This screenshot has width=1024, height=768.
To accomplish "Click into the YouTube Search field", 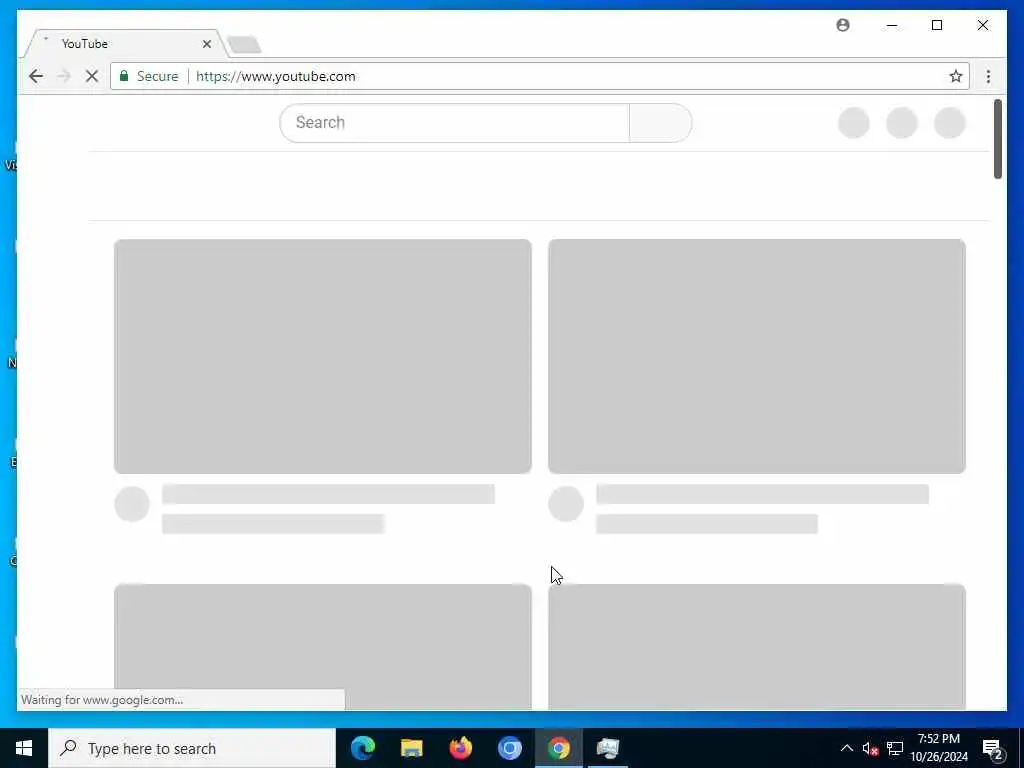I will [x=455, y=123].
